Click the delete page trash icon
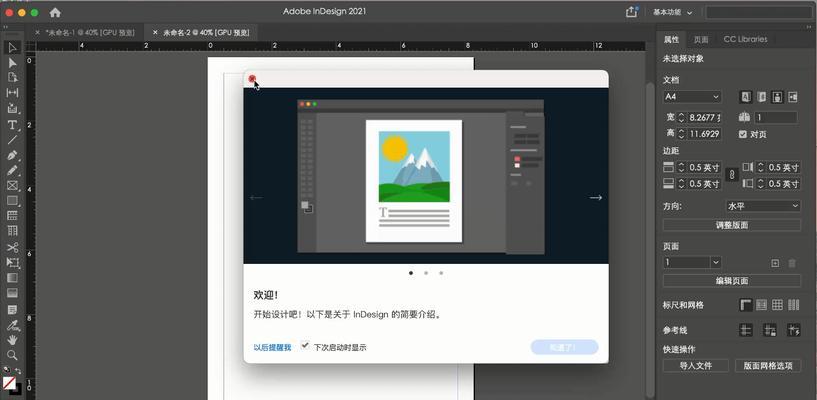 (792, 264)
